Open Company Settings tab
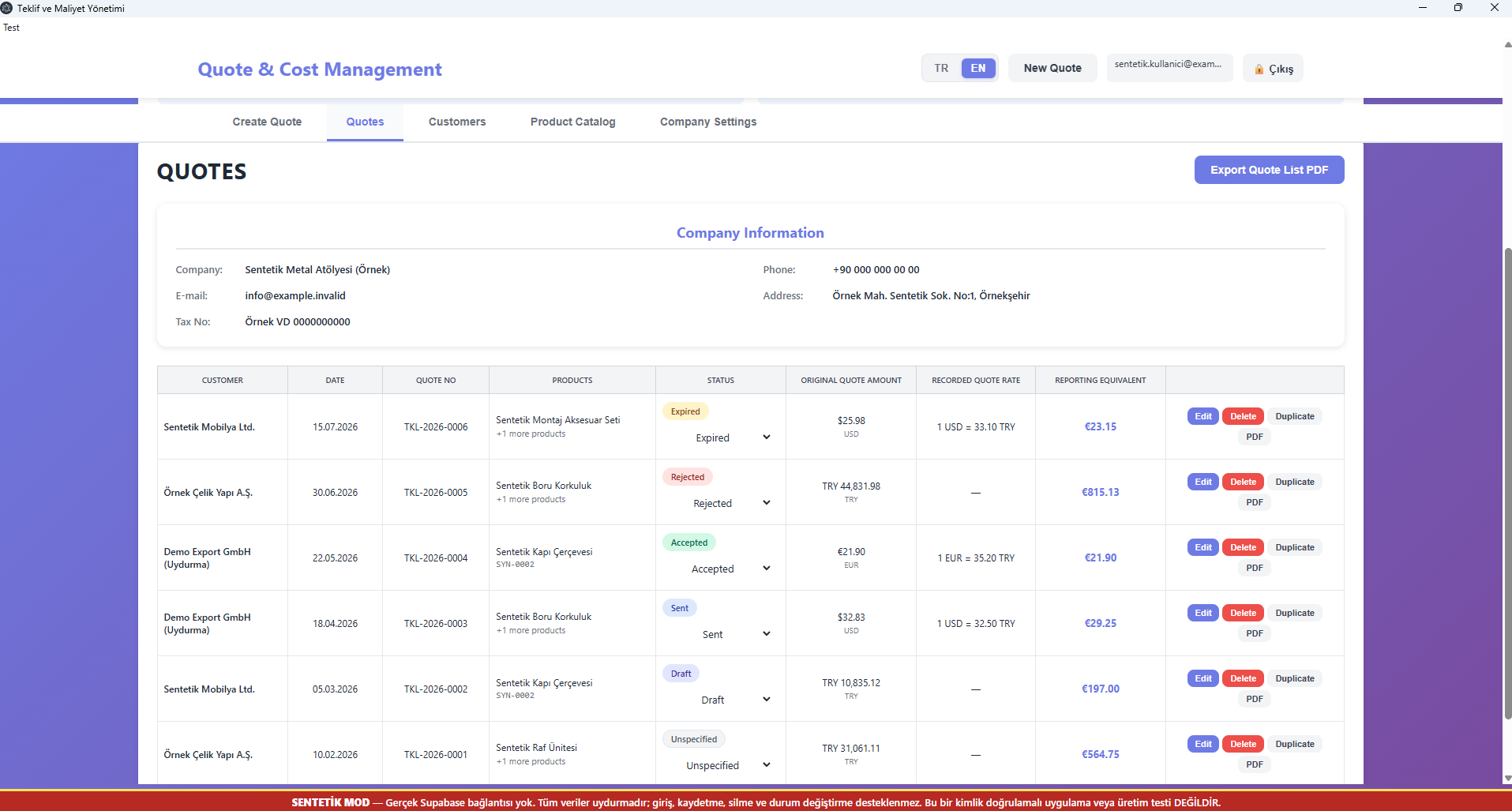Image resolution: width=1512 pixels, height=811 pixels. (x=708, y=122)
